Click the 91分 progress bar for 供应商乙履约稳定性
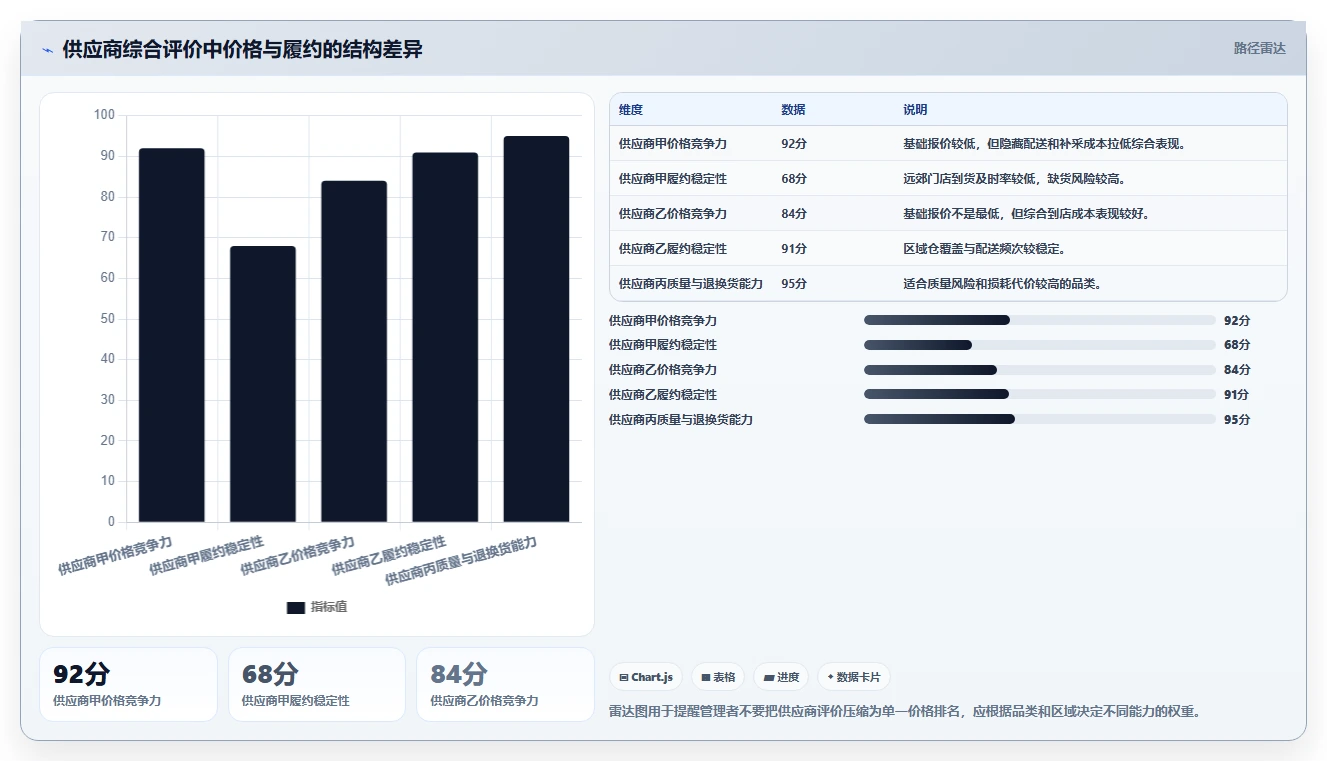This screenshot has height=761, width=1327. coord(1040,395)
